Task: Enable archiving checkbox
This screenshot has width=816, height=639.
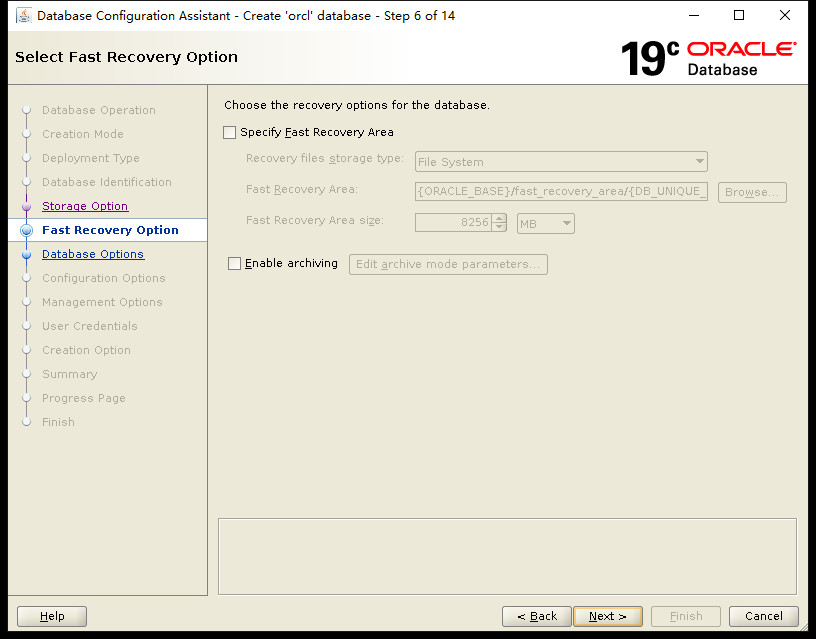Action: pyautogui.click(x=235, y=263)
